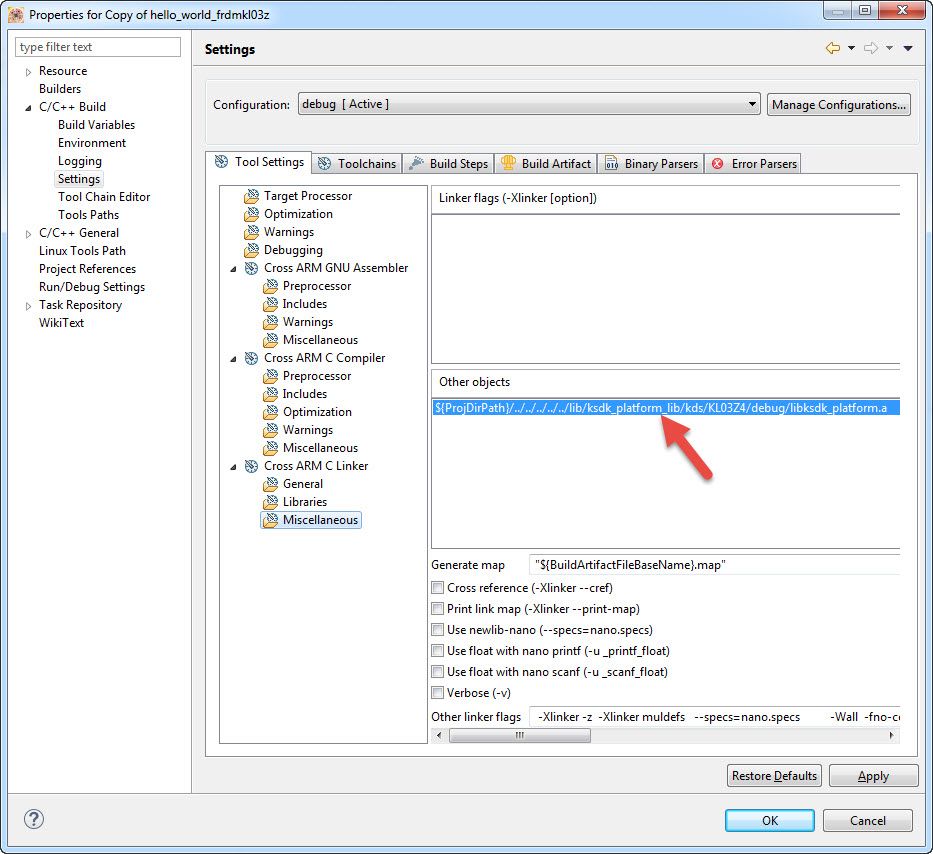Click the Apply button
Screen dimensions: 933x854
coord(873,775)
